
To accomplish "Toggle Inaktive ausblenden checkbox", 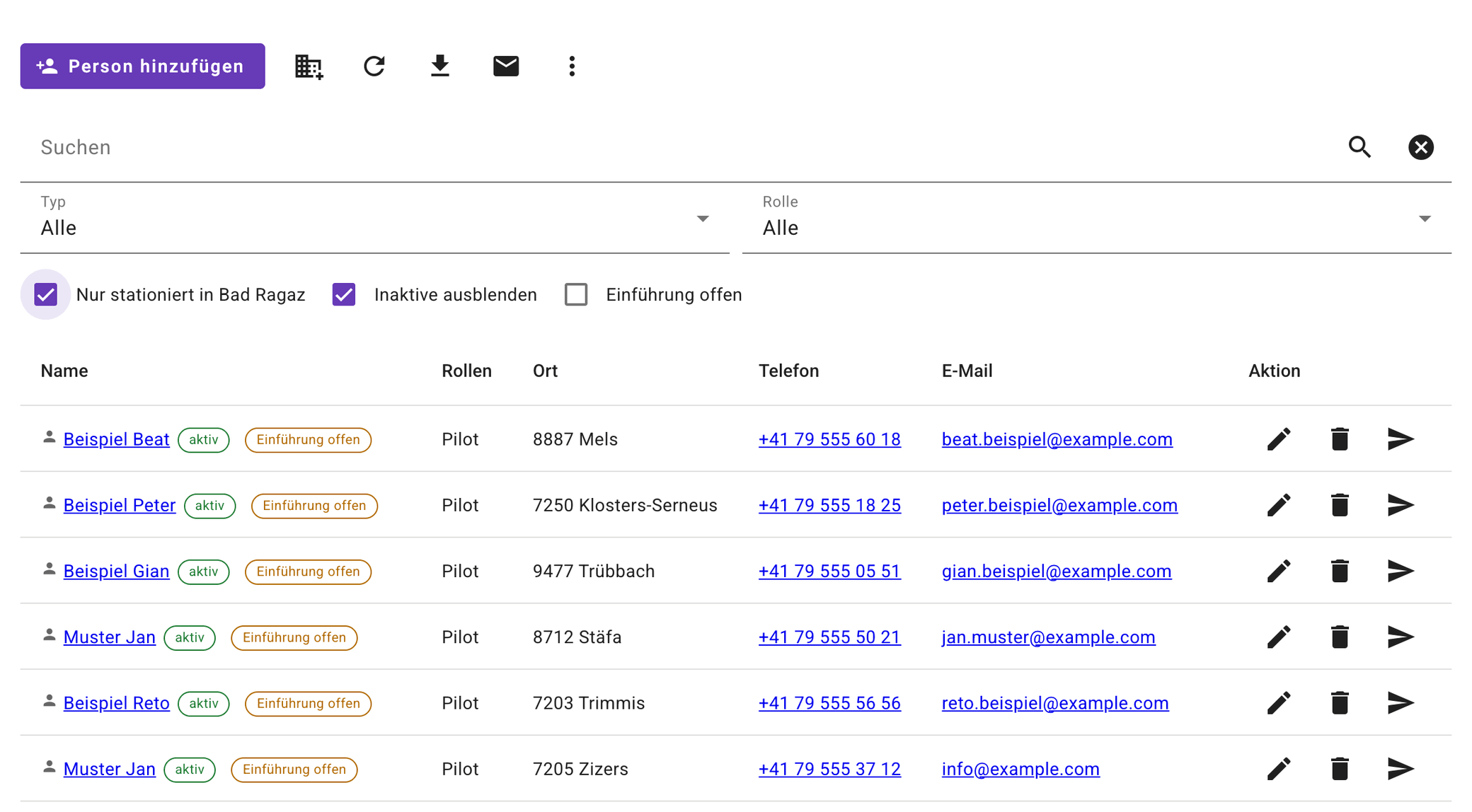I will 344,294.
